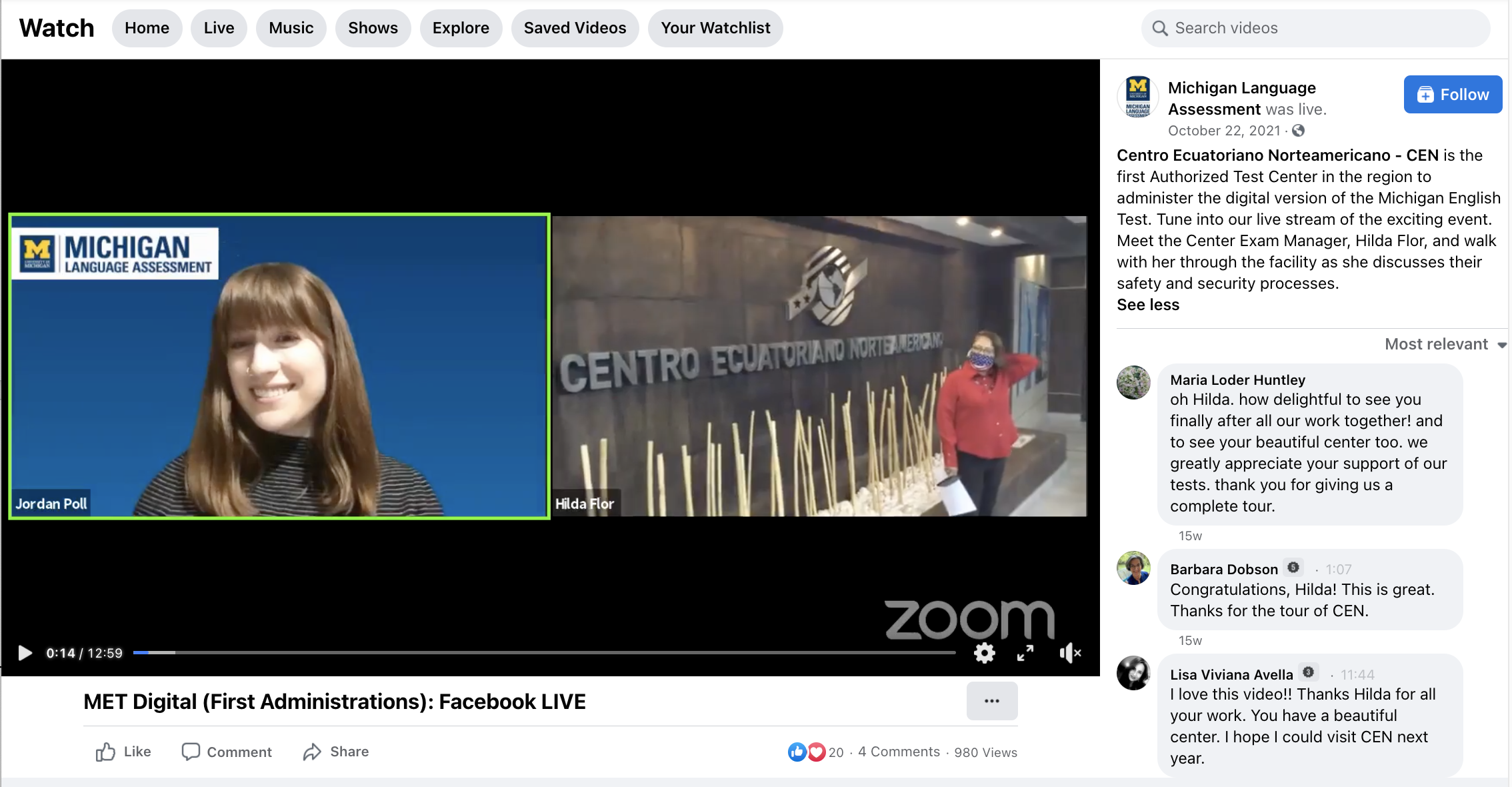The width and height of the screenshot is (1512, 787).
Task: Open video settings gear
Action: pos(985,653)
